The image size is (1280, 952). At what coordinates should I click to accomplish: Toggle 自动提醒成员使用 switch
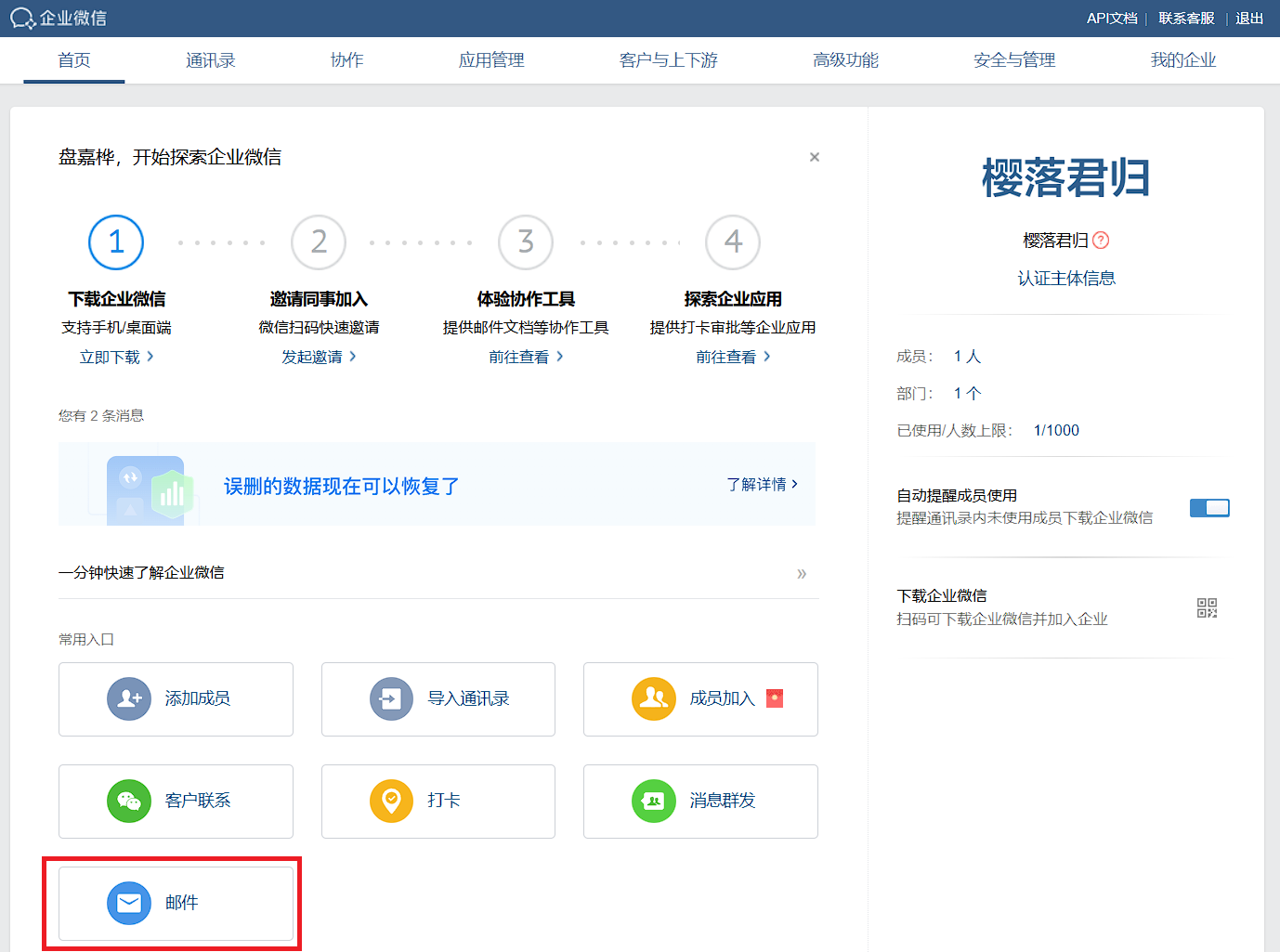[x=1209, y=508]
